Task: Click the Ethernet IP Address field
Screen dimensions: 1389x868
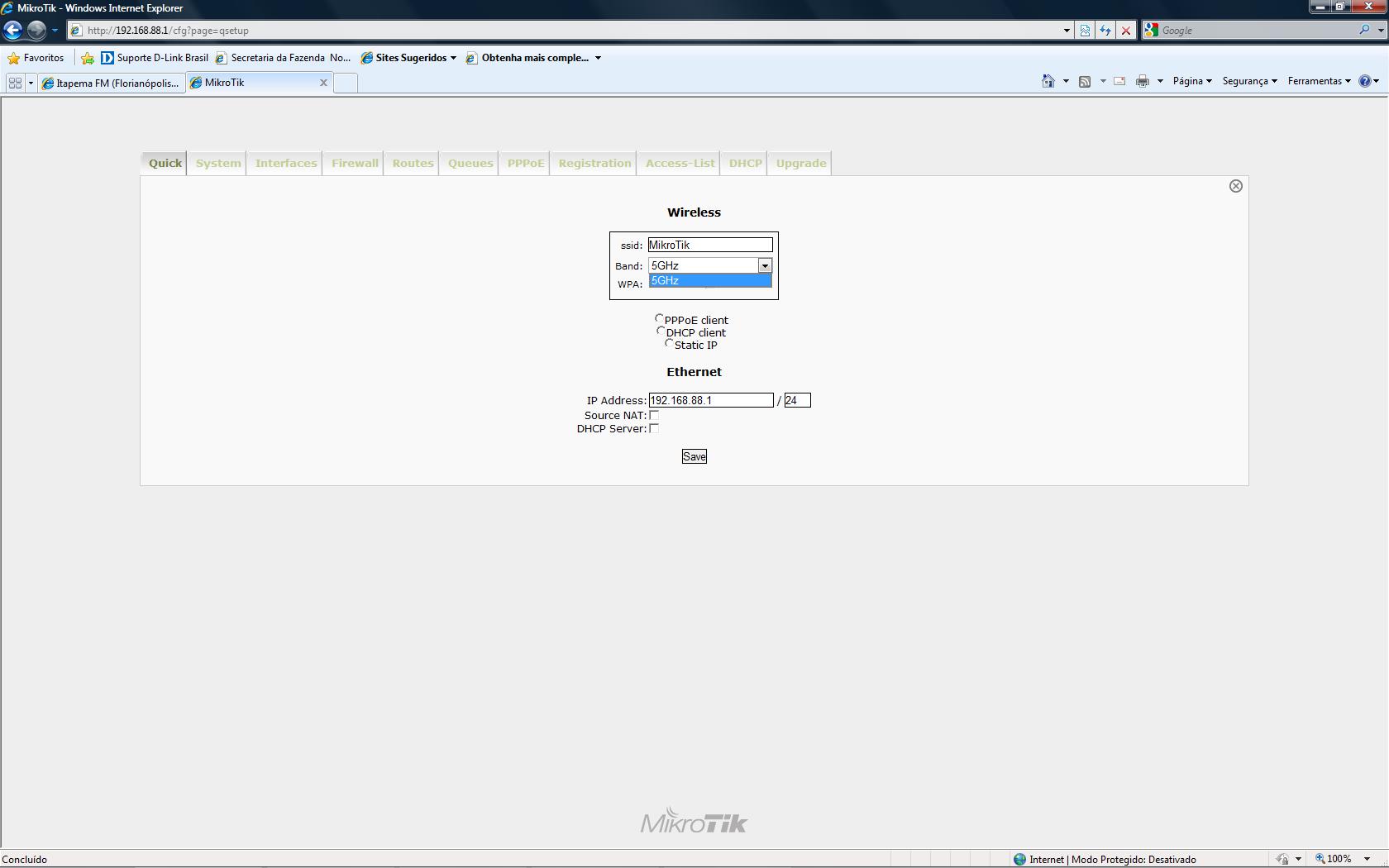Action: [711, 400]
